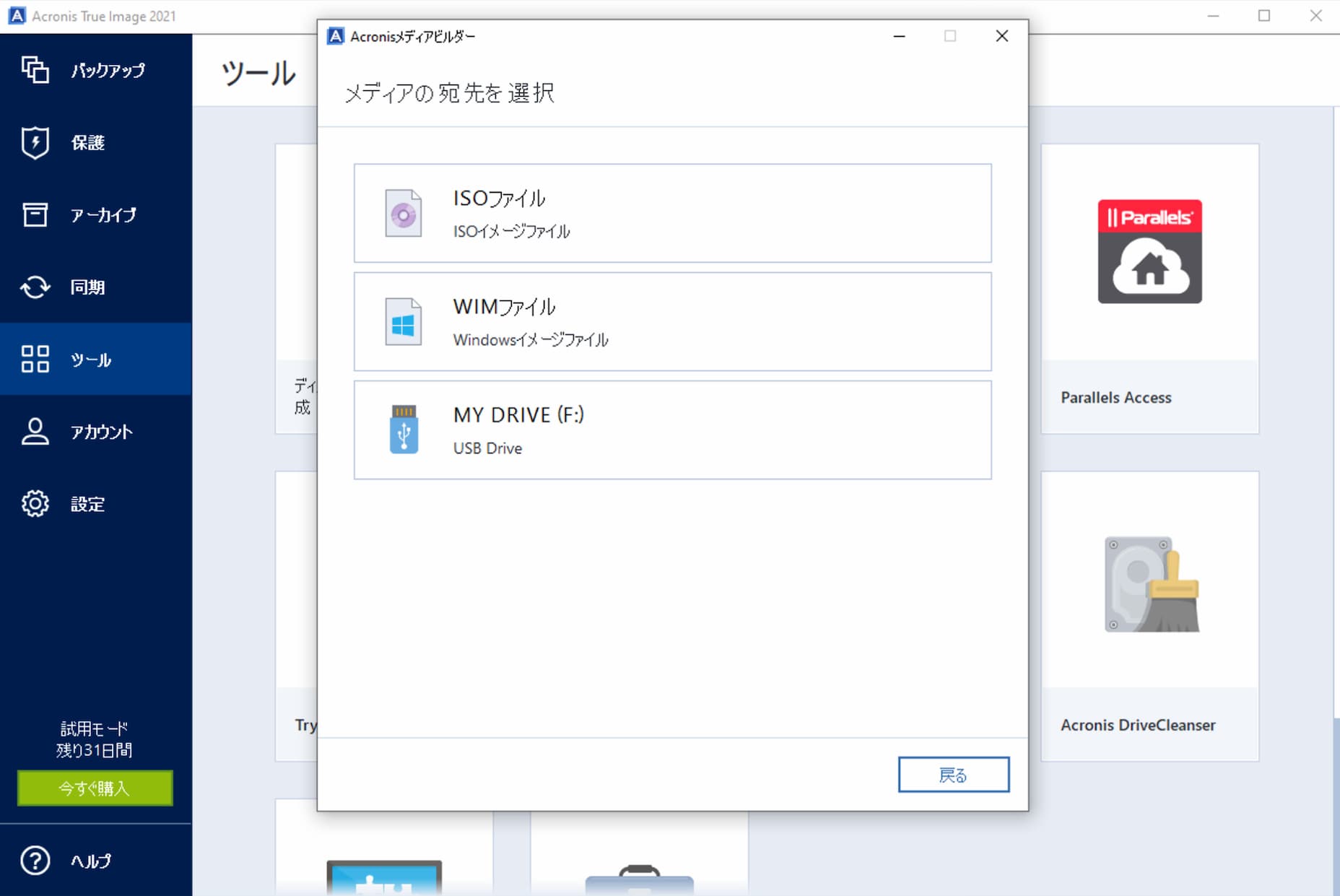Close the Acronisメディアビルダー dialog
Screen dimensions: 1340x896
[x=1001, y=36]
